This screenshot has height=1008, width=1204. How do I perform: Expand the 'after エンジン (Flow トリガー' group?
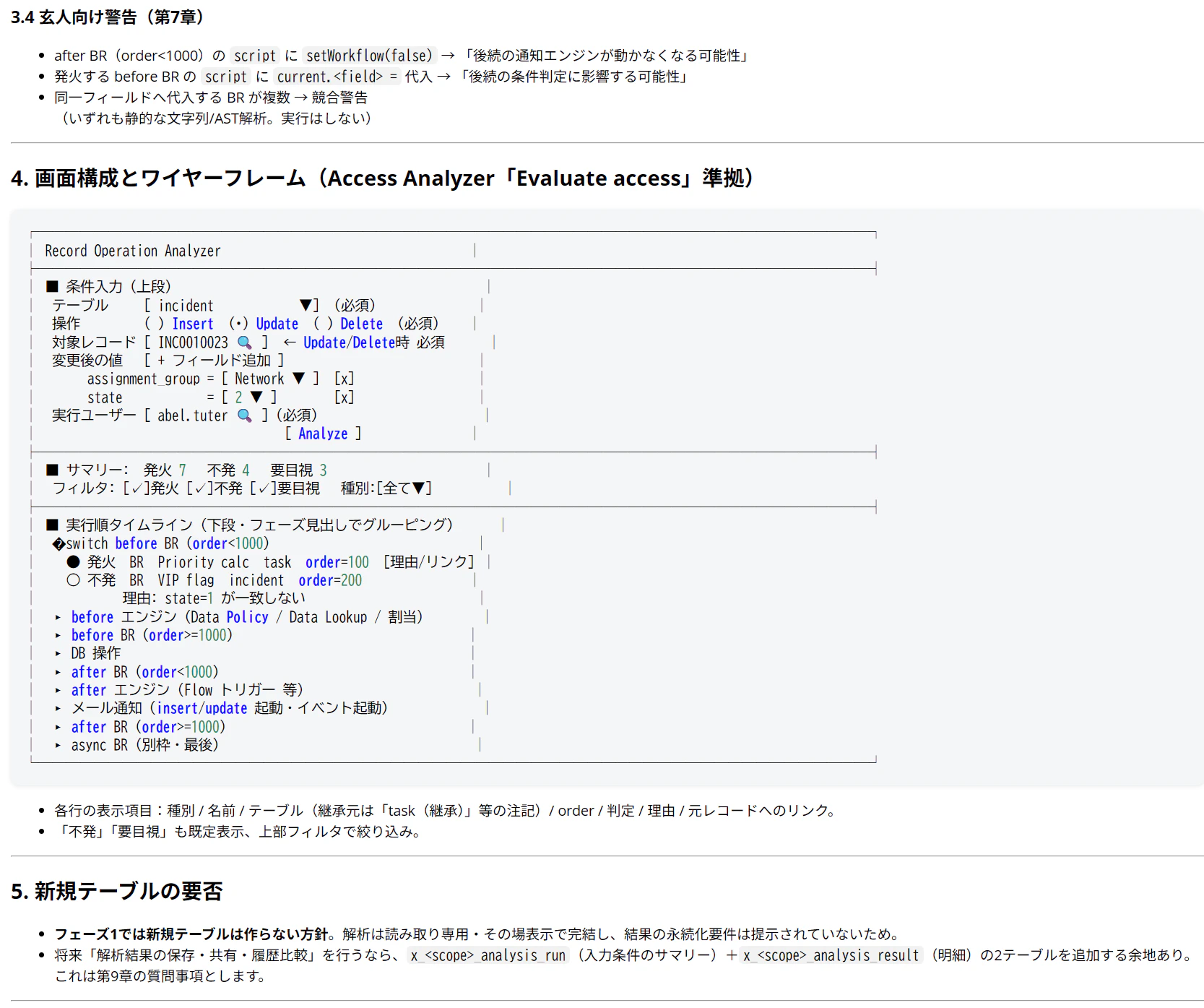click(x=59, y=690)
